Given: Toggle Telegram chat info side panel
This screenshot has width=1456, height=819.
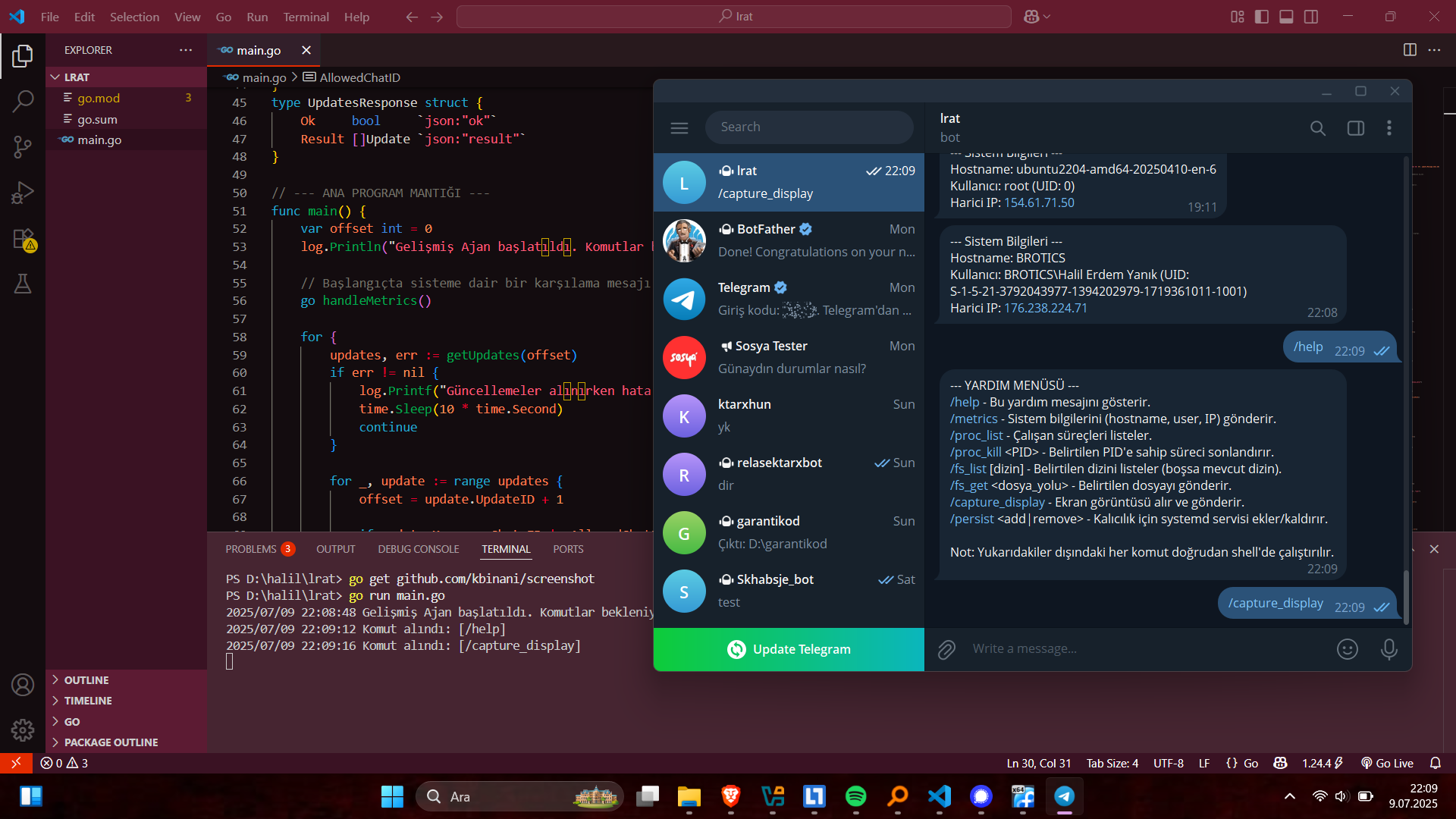Looking at the screenshot, I should pos(1355,128).
